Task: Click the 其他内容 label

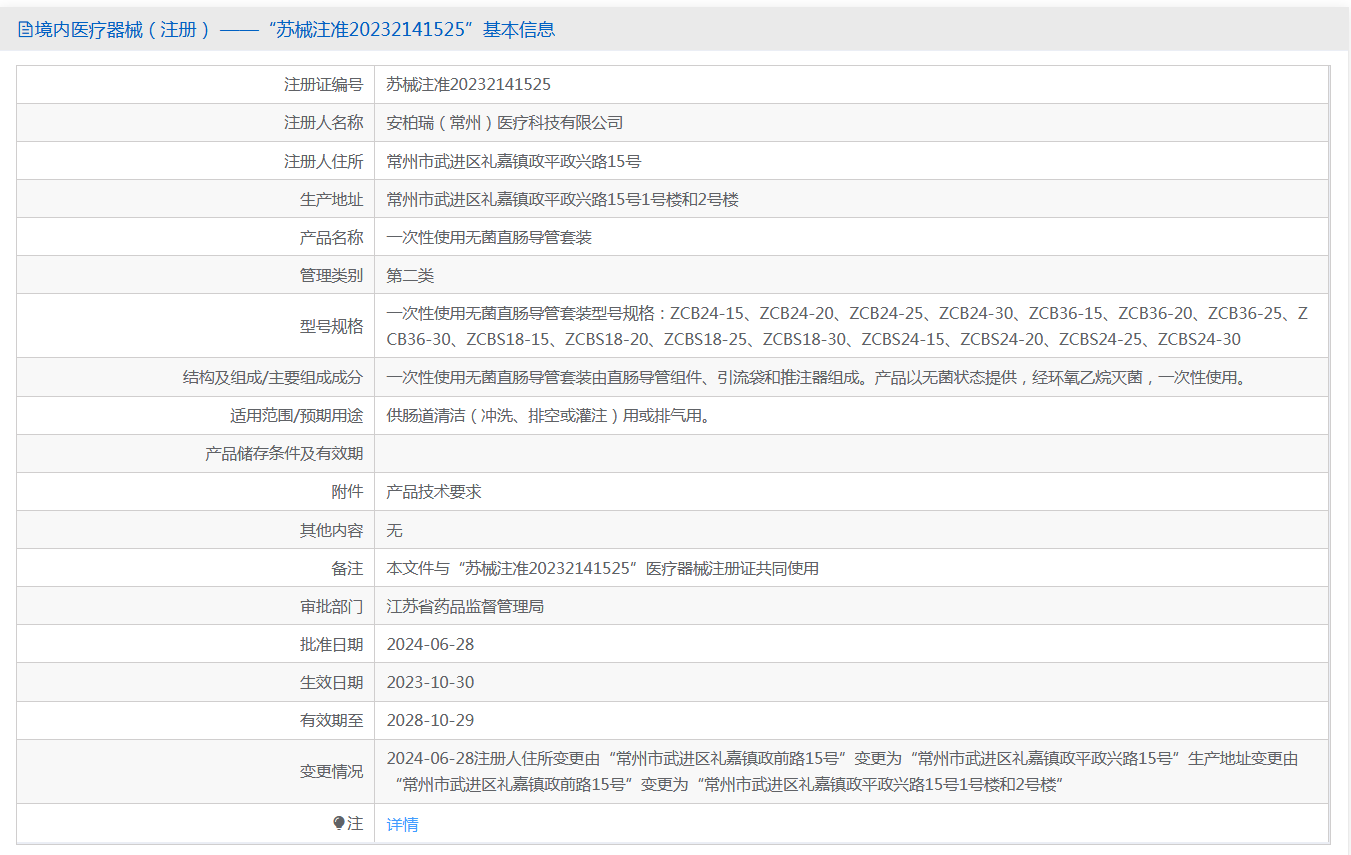Action: click(x=331, y=530)
